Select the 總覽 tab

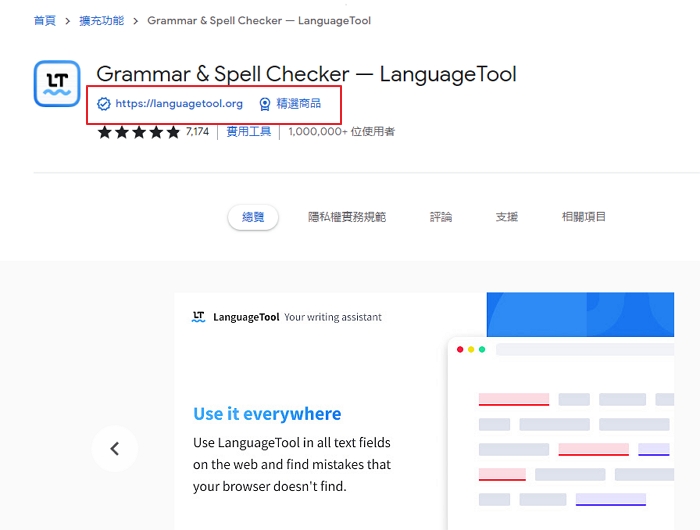(x=253, y=217)
